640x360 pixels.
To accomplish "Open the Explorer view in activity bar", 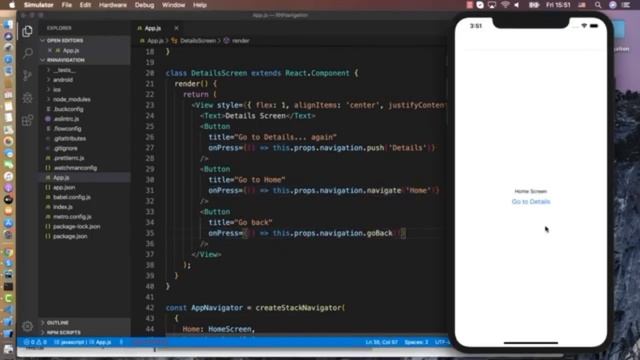I will tap(27, 31).
